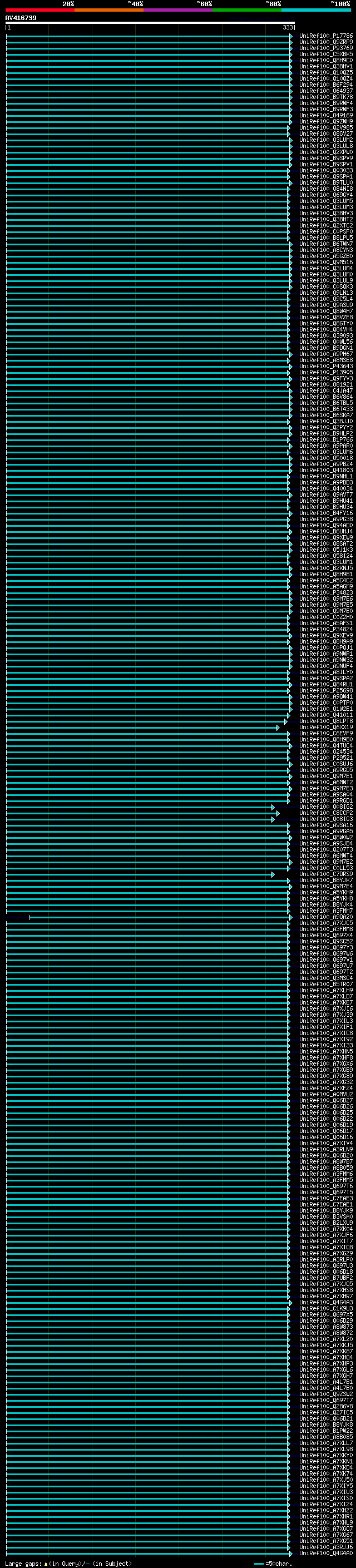This screenshot has height=1568, width=356.
Task: Select the UniRef100_A7XLL7 label
Action: pyautogui.click(x=326, y=1444)
